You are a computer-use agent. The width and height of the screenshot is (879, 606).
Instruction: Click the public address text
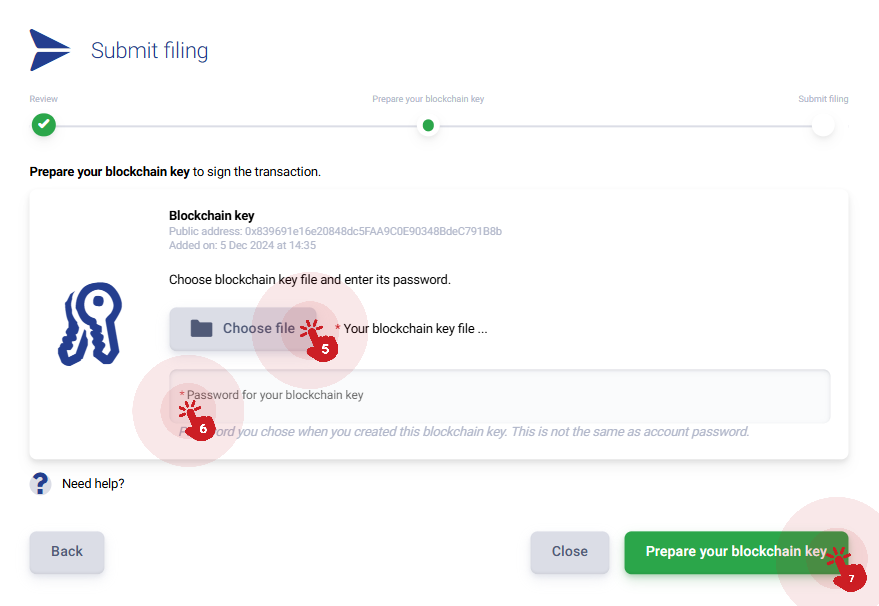(x=335, y=231)
